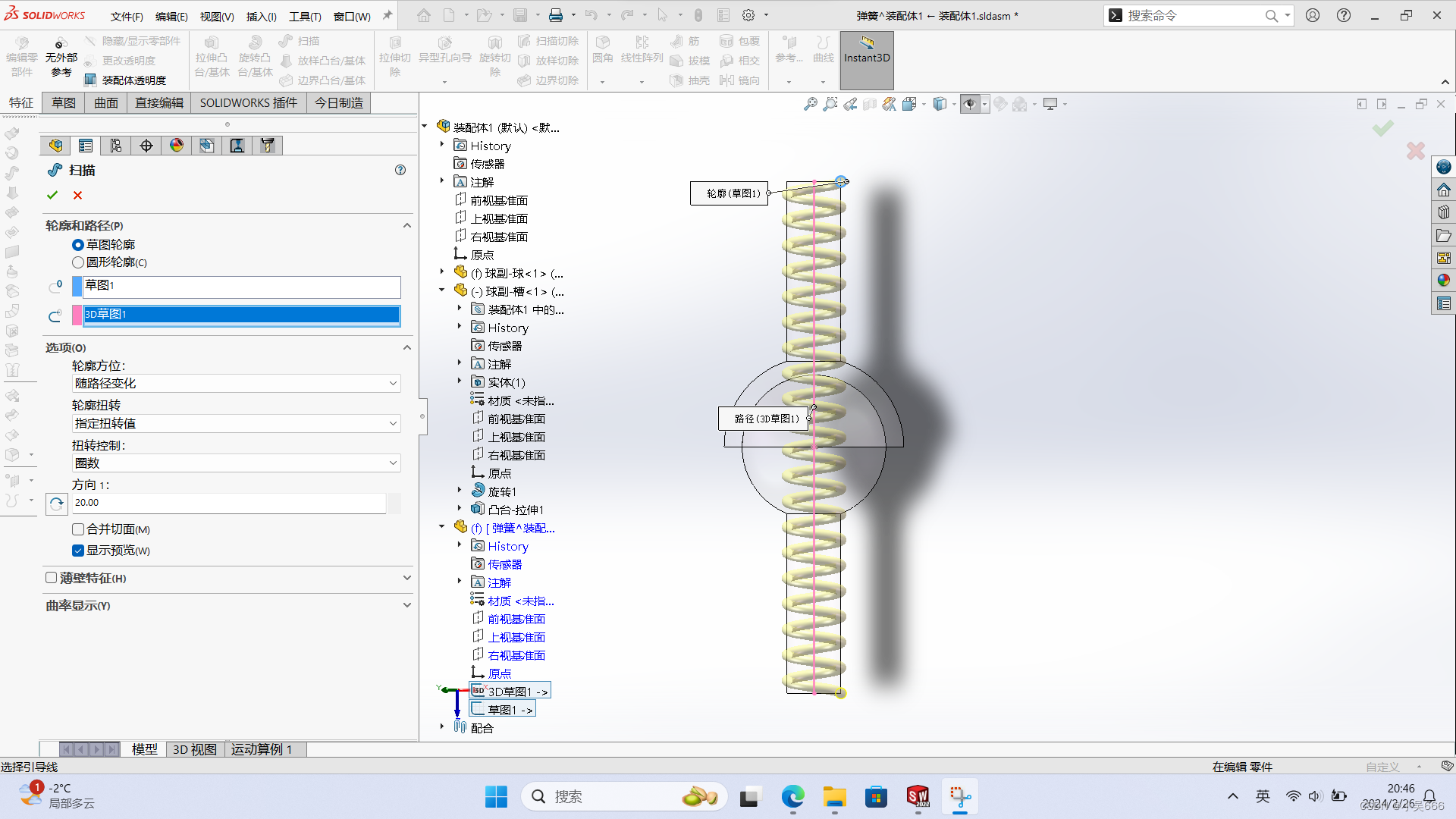
Task: Click the twist direction reverse icon
Action: 57,503
